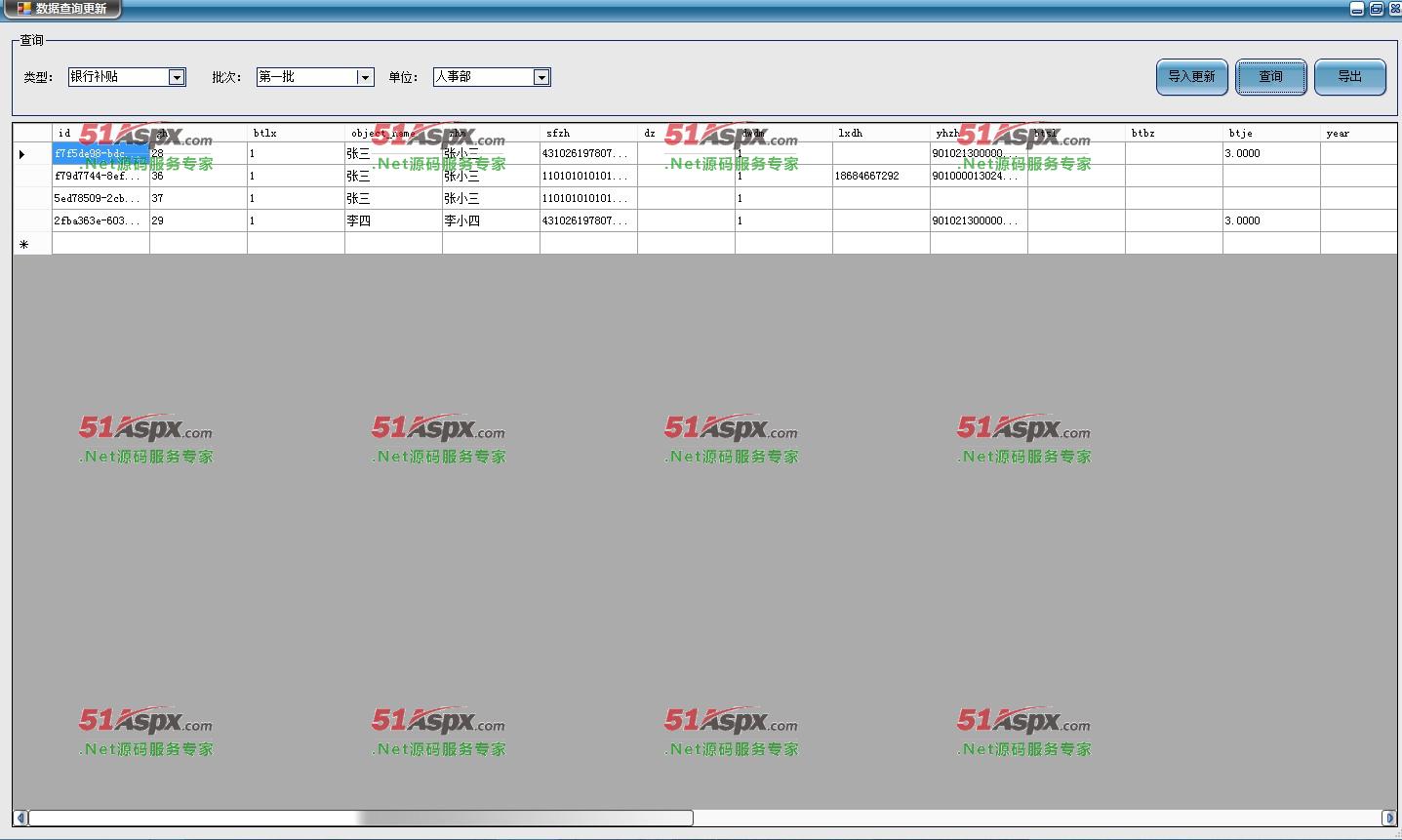Click the new row asterisk marker
The height and width of the screenshot is (840, 1402).
[x=24, y=244]
